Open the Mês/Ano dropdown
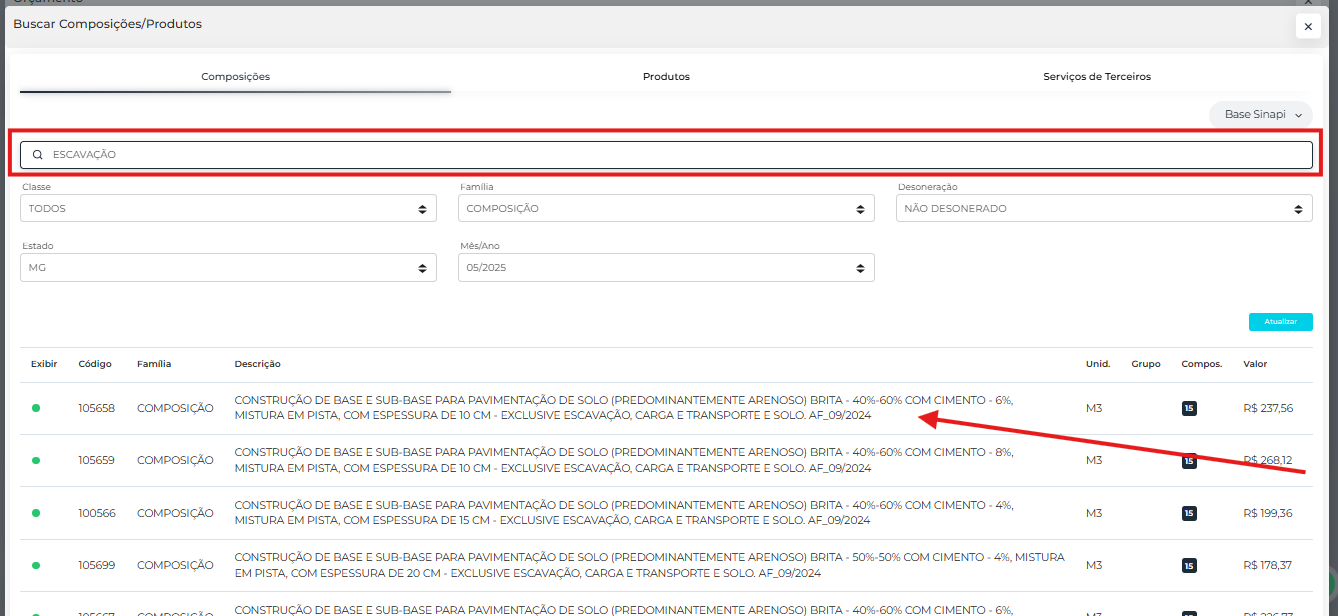1338x616 pixels. (666, 268)
